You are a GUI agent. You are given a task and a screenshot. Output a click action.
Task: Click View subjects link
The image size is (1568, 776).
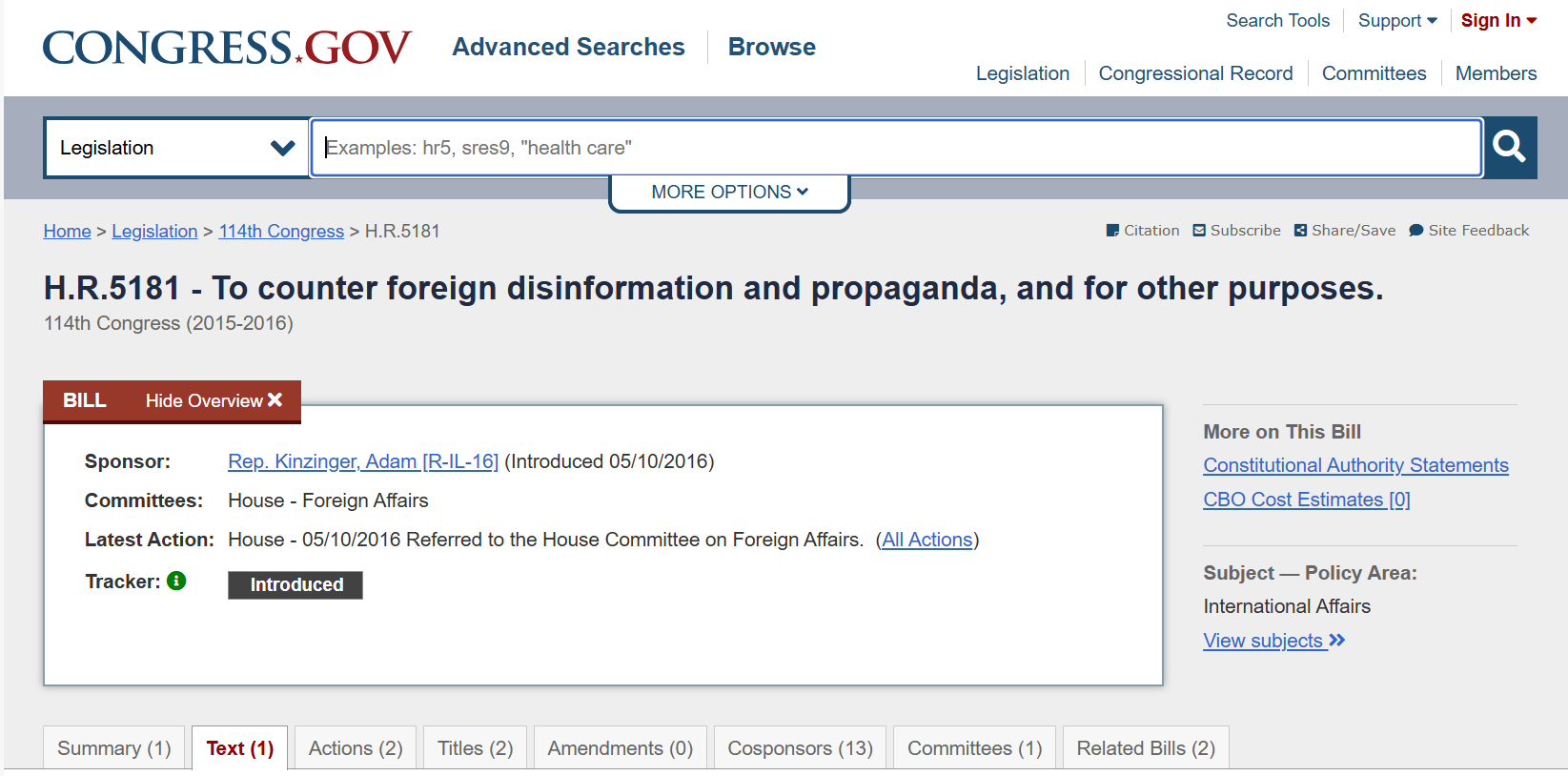(x=1274, y=641)
